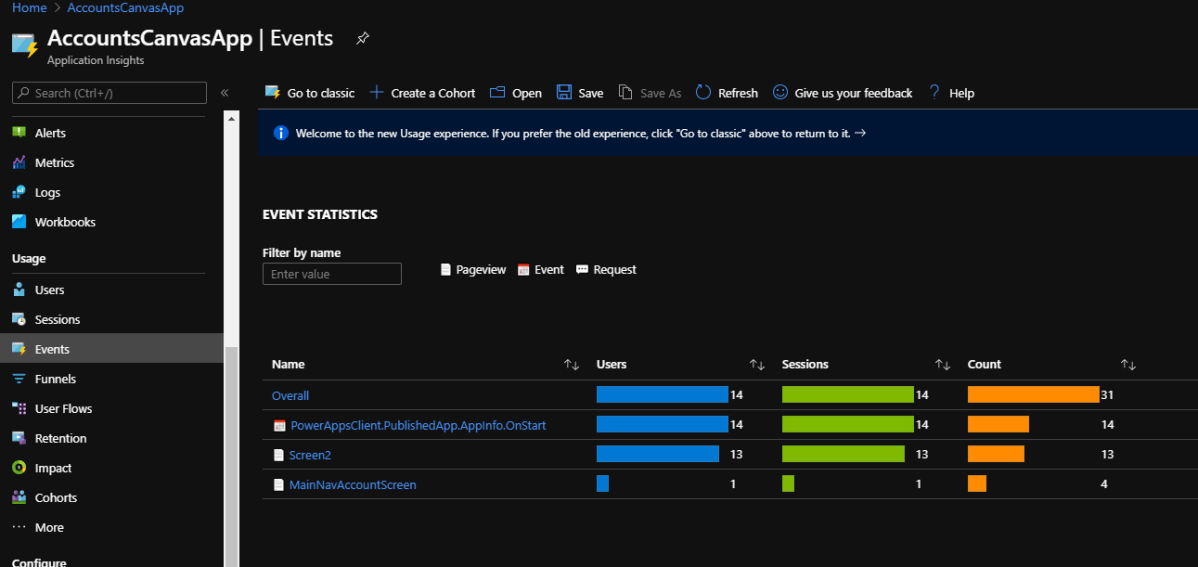Click the Save disk icon
This screenshot has height=567, width=1198.
(x=564, y=93)
